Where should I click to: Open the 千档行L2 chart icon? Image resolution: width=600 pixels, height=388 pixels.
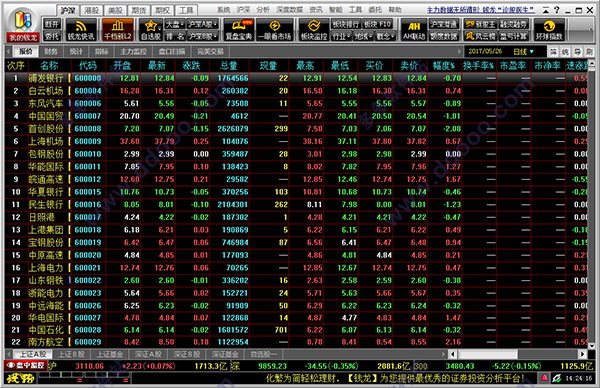point(117,30)
